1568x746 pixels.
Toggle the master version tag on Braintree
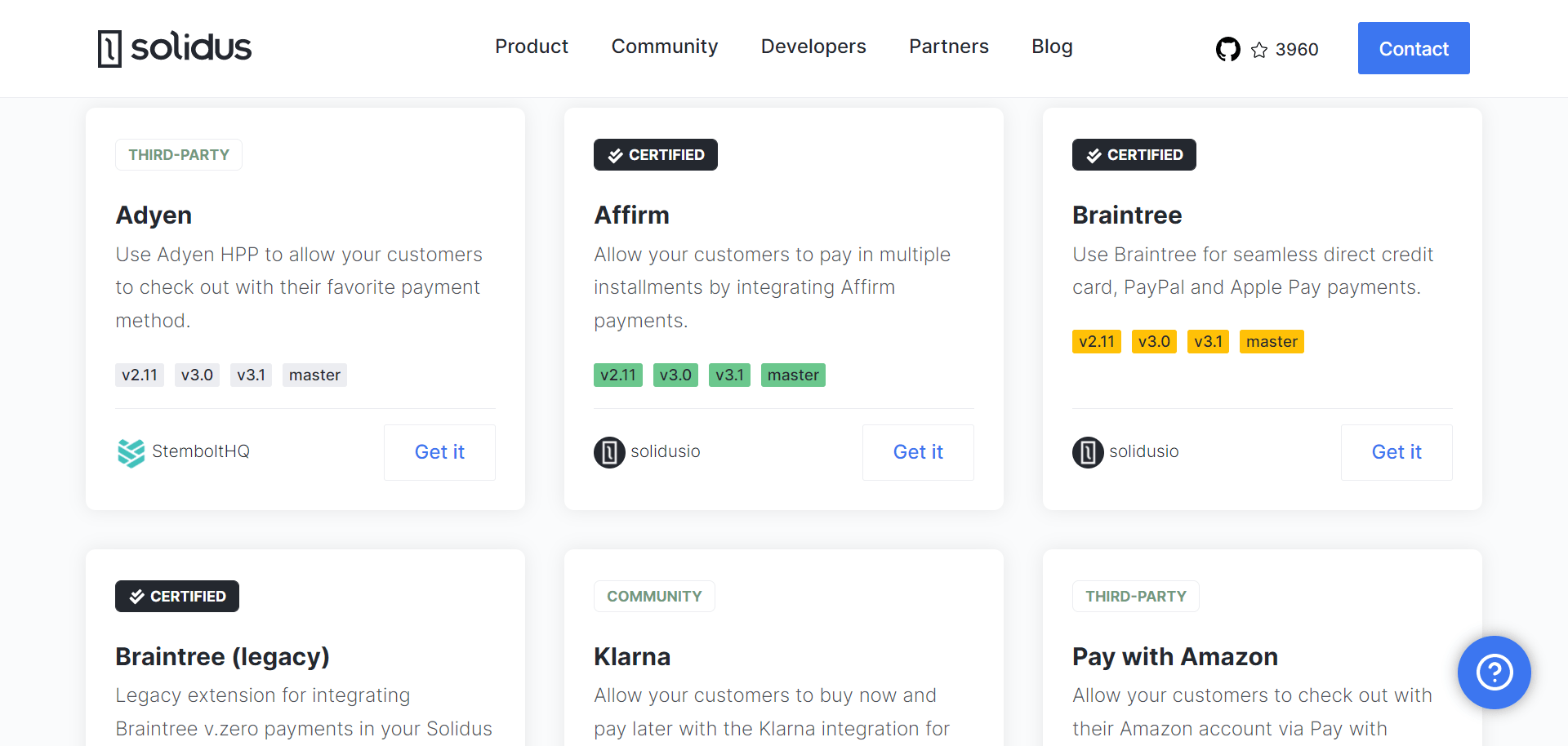(1272, 341)
